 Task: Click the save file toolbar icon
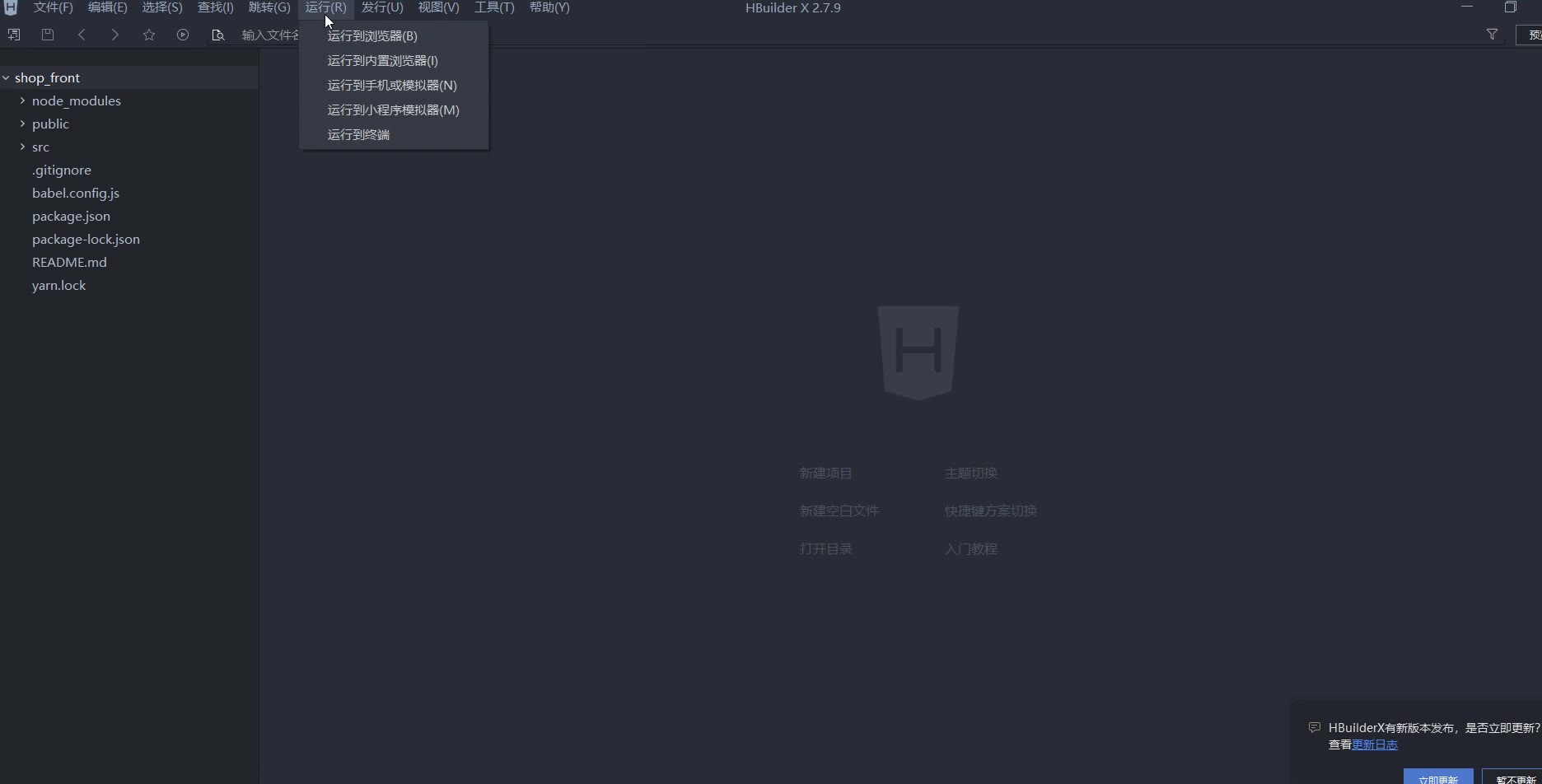coord(48,35)
